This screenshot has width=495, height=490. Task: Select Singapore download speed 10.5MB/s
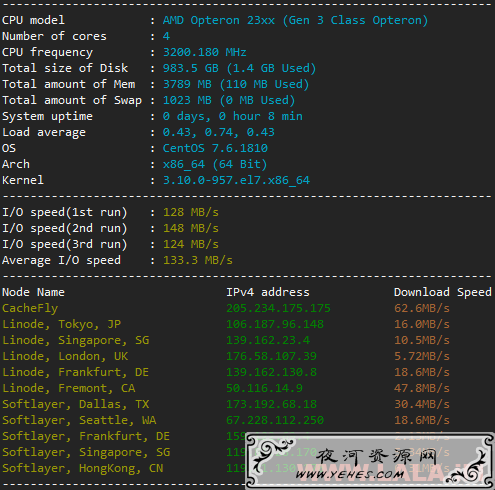pyautogui.click(x=422, y=340)
